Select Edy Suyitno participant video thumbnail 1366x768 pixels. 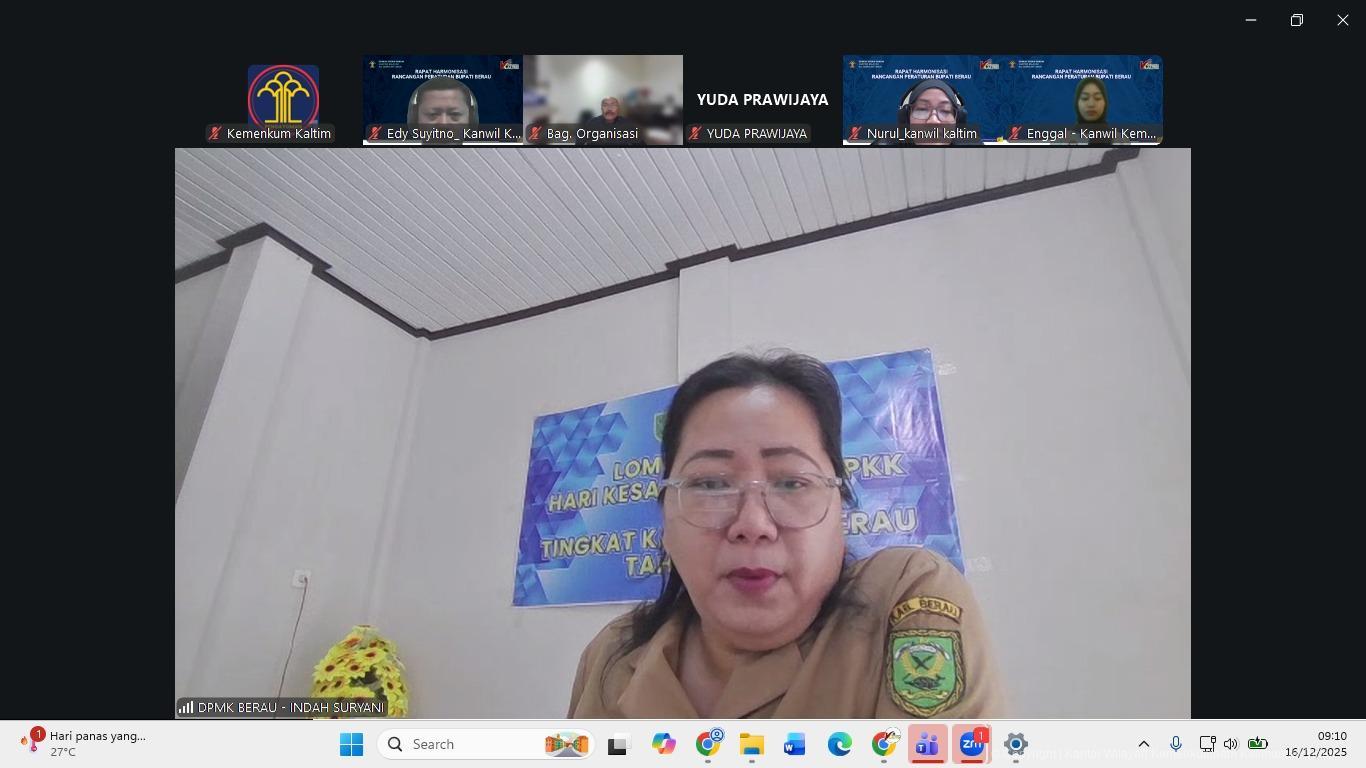[x=443, y=100]
